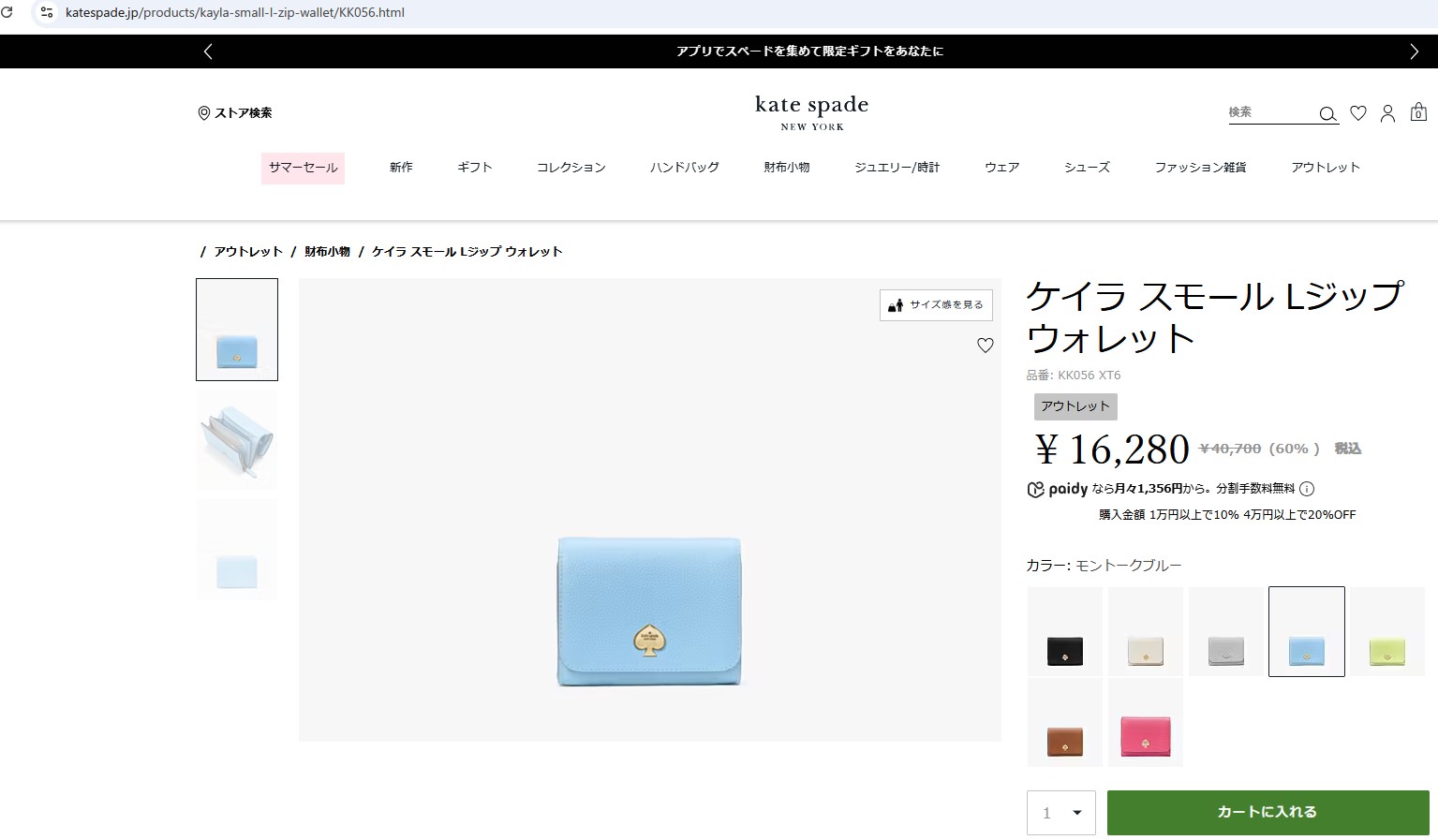Image resolution: width=1438 pixels, height=840 pixels.
Task: Open the quantity dropdown
Action: [x=1061, y=812]
